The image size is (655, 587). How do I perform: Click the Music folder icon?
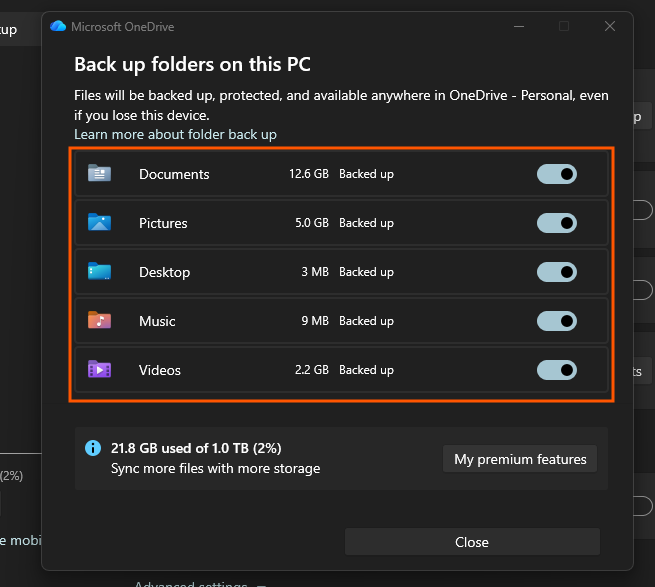click(x=99, y=320)
